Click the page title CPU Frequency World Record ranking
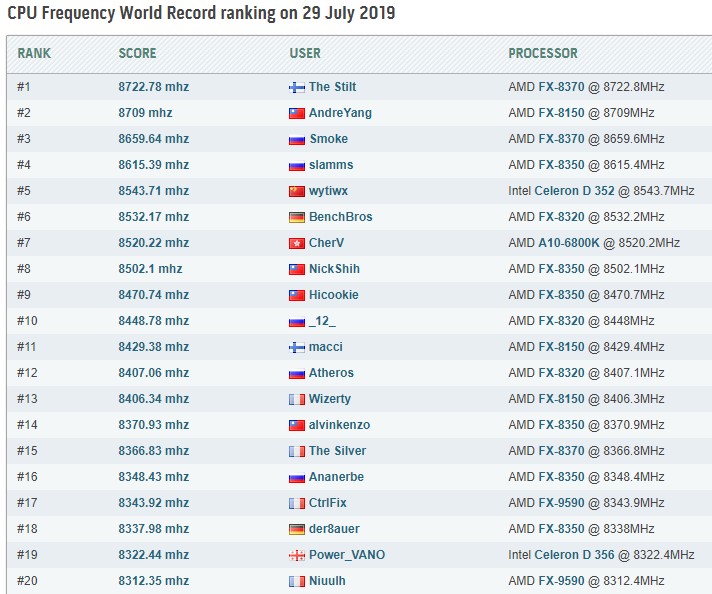 tap(201, 13)
